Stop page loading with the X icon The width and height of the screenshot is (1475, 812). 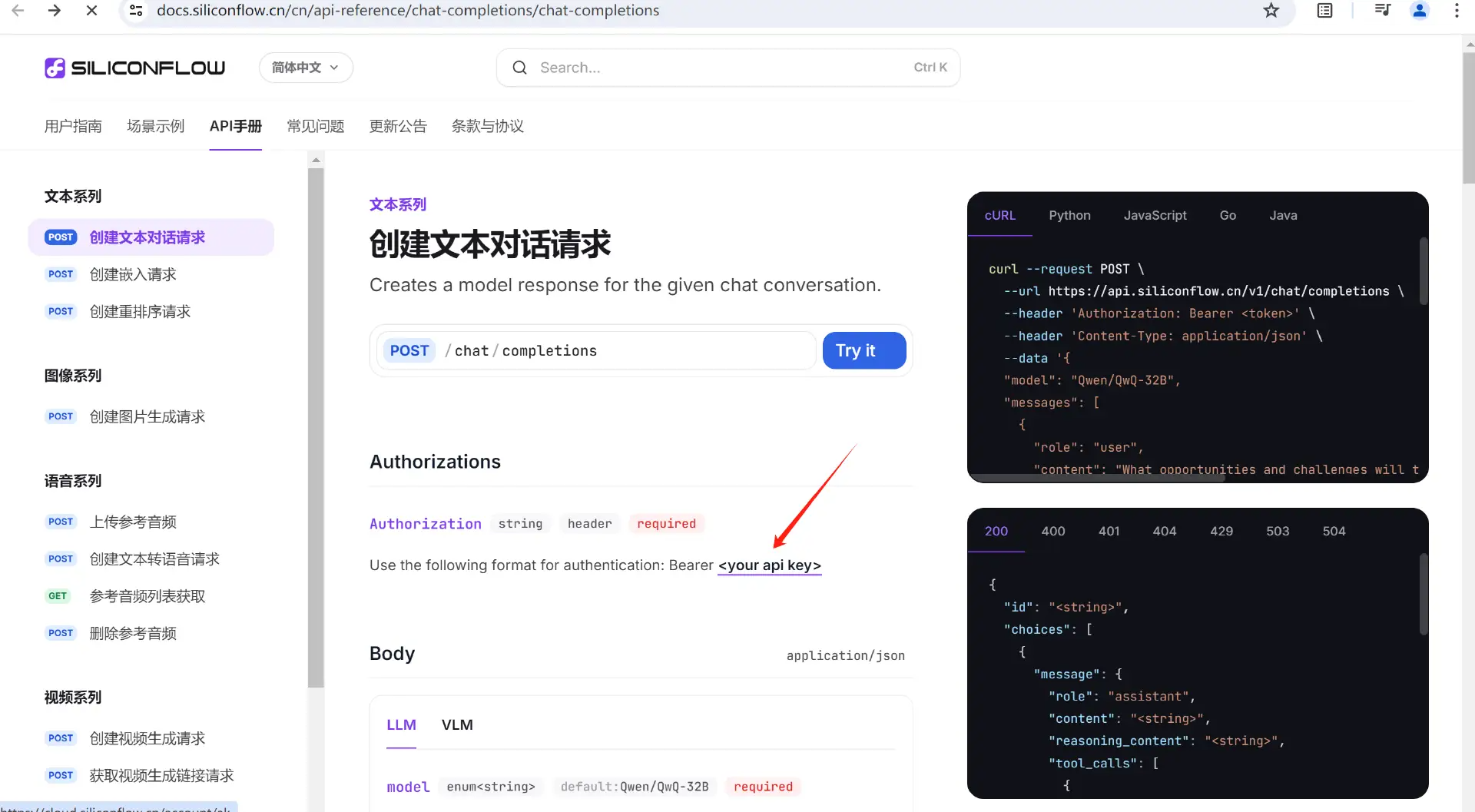tap(91, 11)
